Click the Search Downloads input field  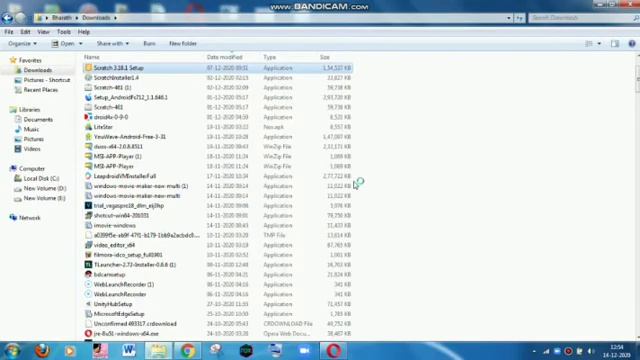[x=581, y=18]
